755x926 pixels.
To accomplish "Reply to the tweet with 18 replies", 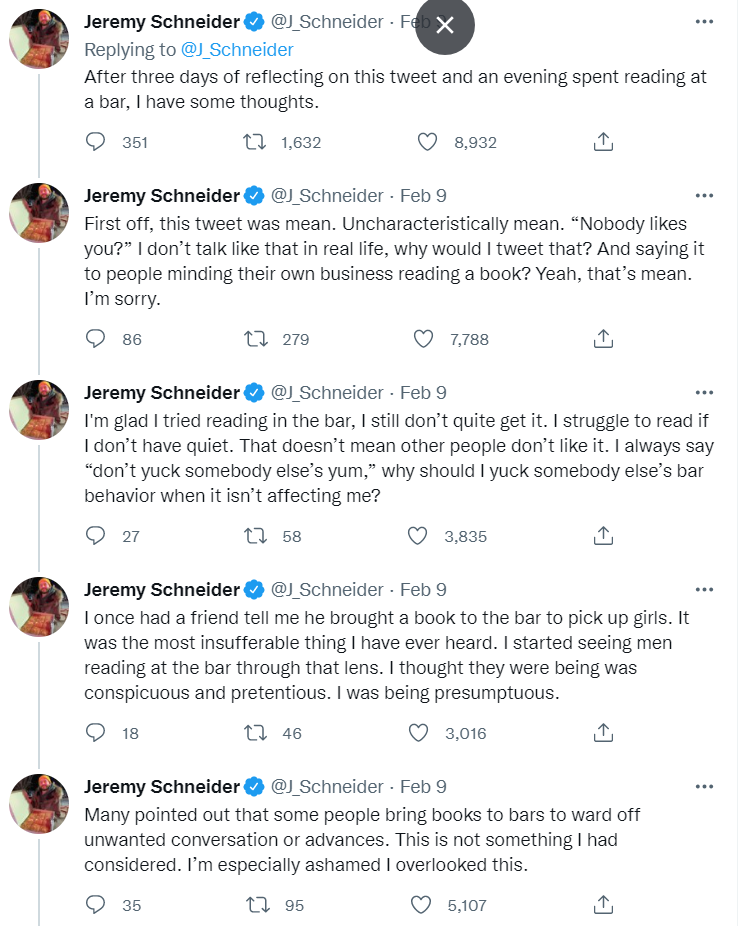I will tap(96, 733).
